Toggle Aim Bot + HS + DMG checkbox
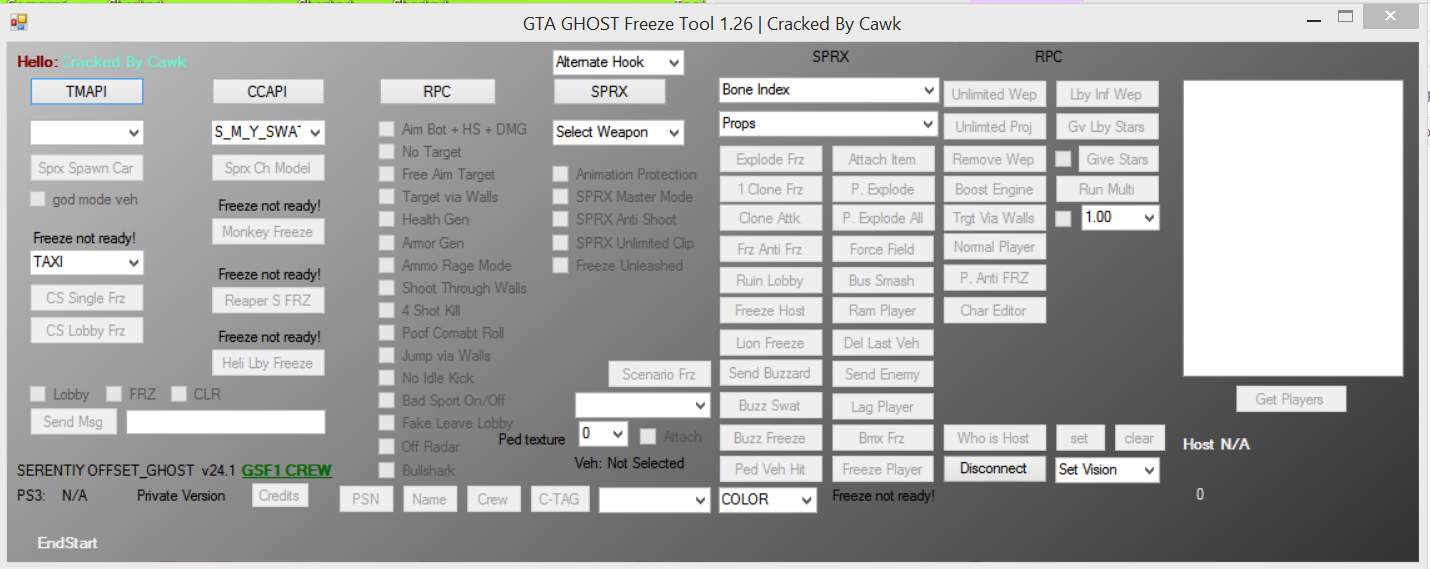The height and width of the screenshot is (569, 1430). pyautogui.click(x=386, y=129)
